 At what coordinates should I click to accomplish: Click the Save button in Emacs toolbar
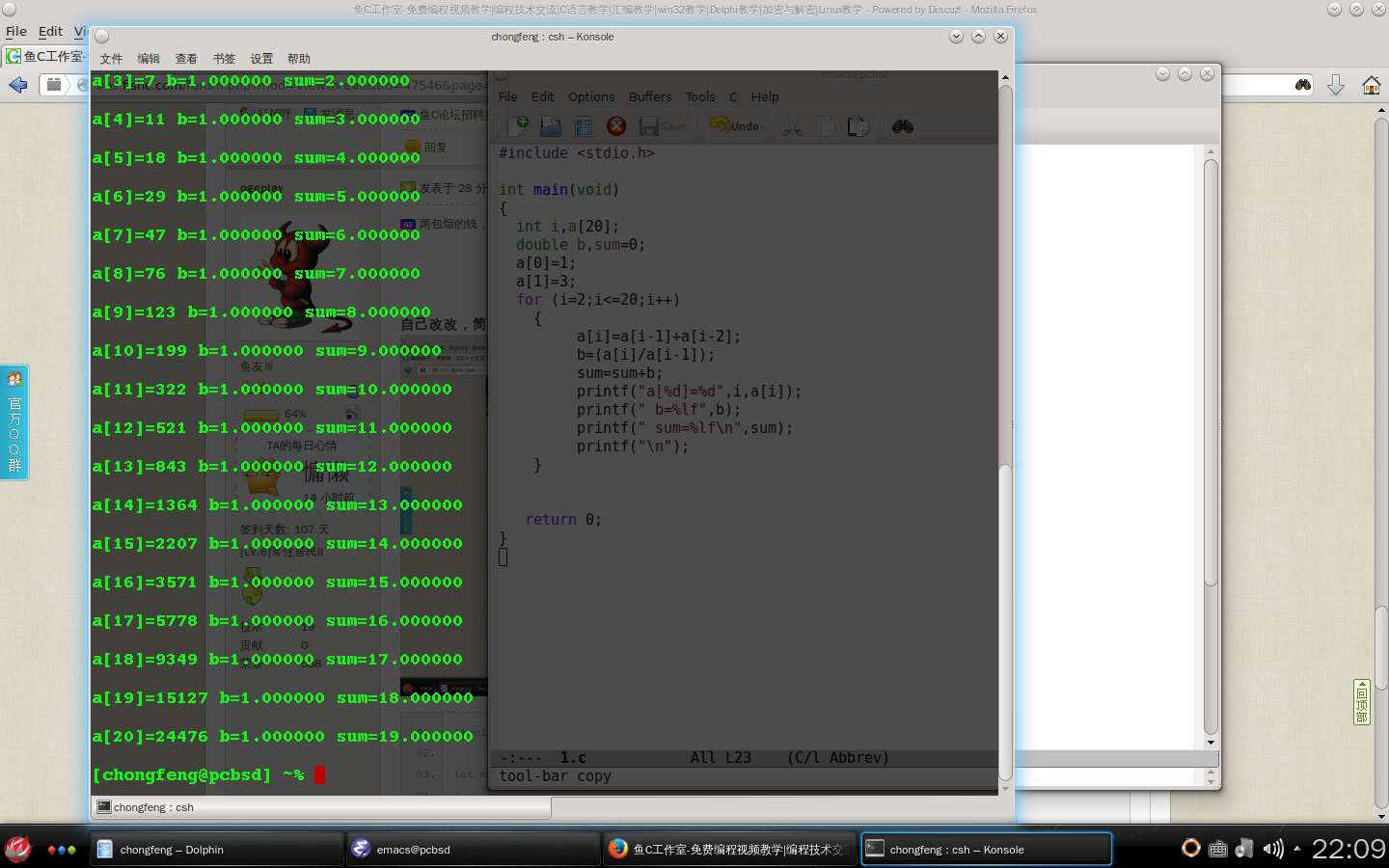[663, 126]
